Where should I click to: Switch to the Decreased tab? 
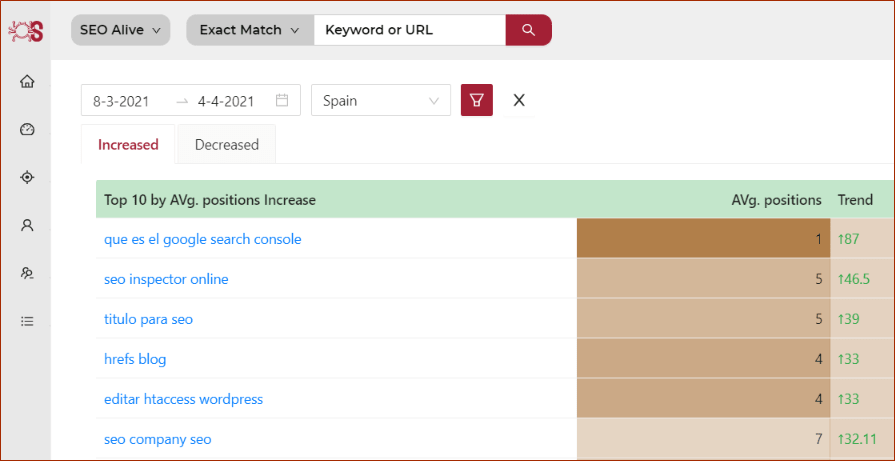coord(227,144)
